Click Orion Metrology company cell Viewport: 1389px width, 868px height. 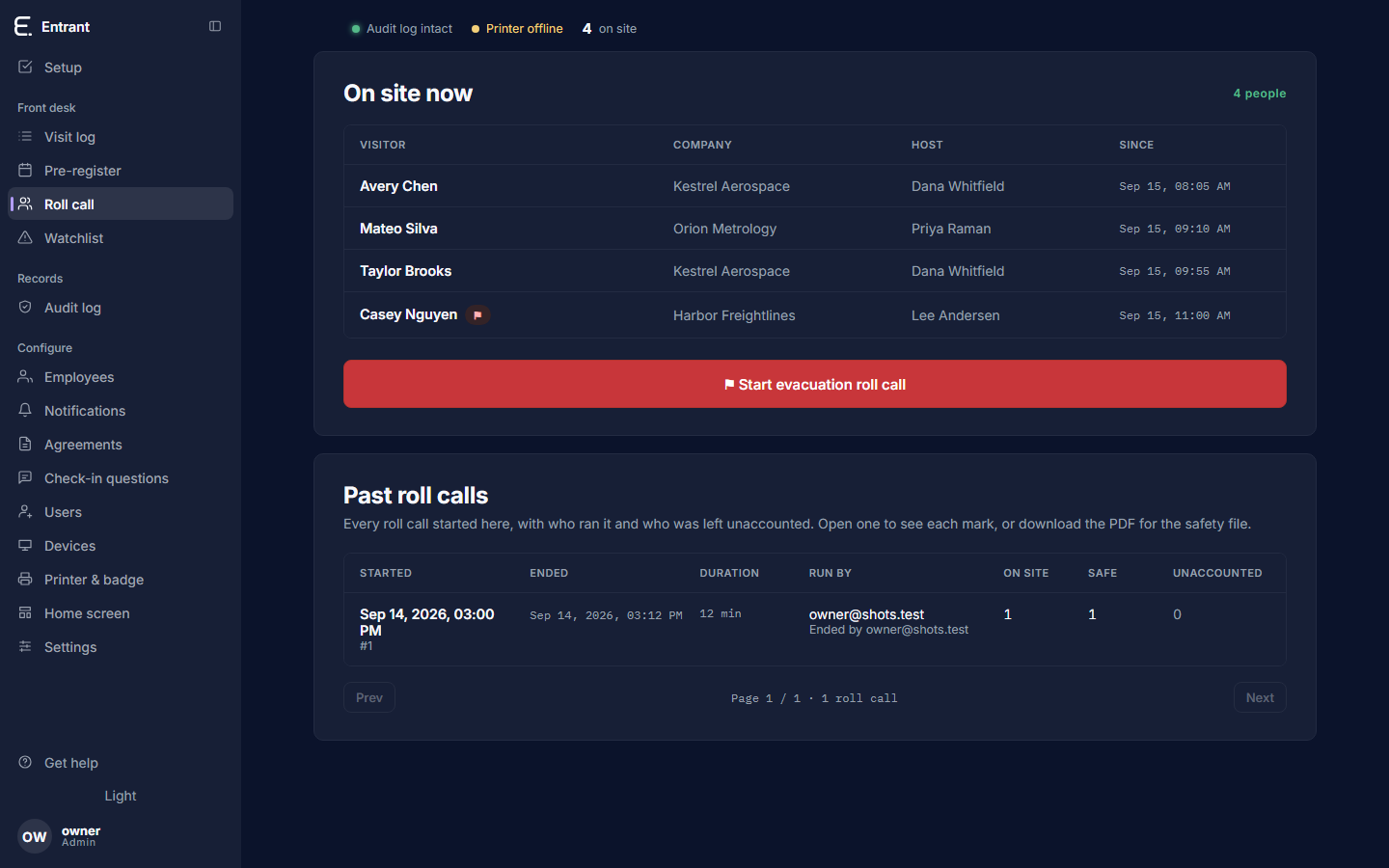(724, 229)
